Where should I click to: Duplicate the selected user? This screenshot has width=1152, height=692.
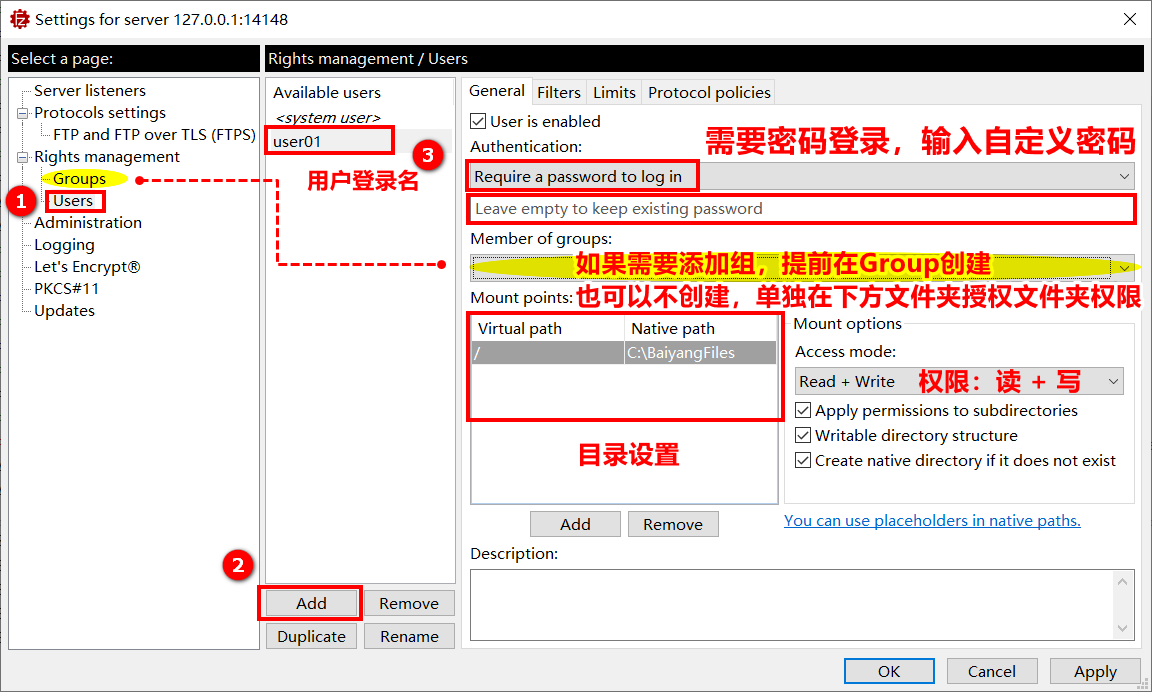coord(312,636)
